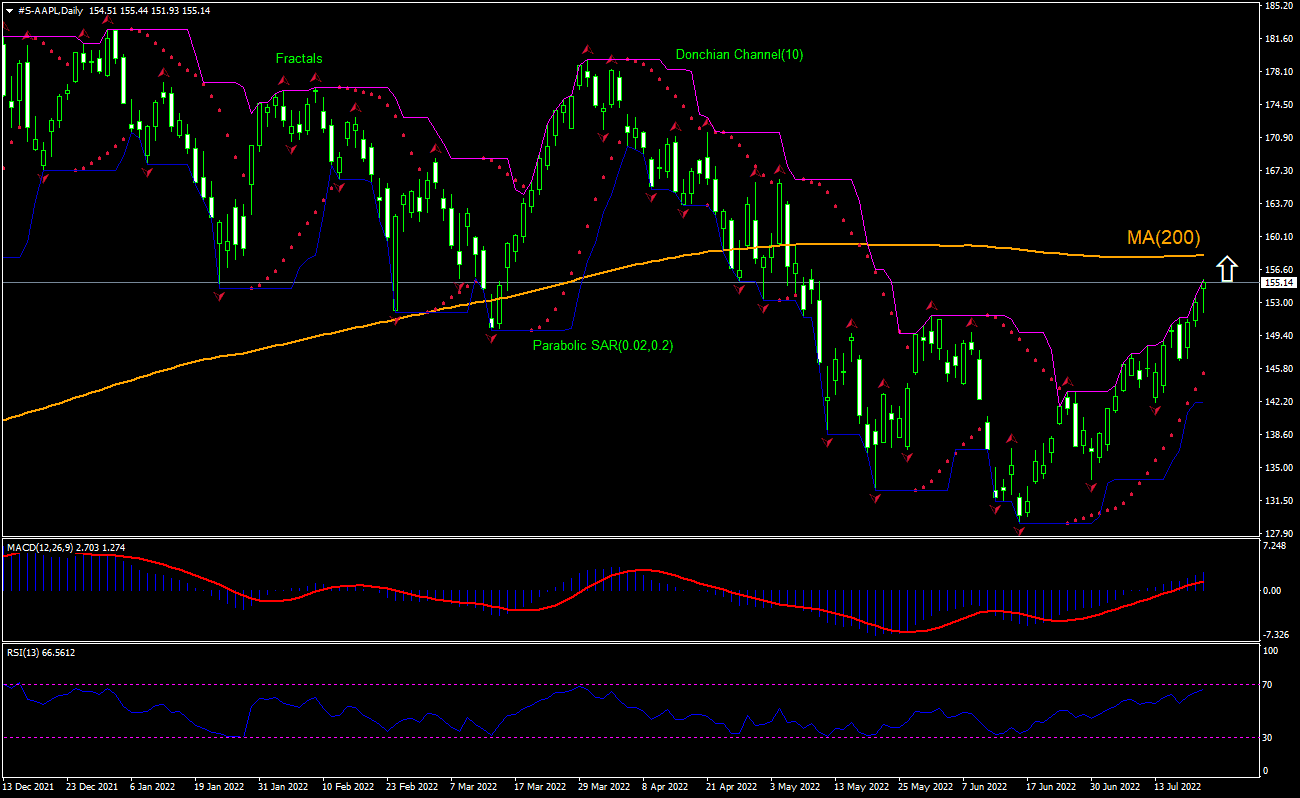The height and width of the screenshot is (798, 1300).
Task: Click the MACD 0.00 axis label
Action: 1272,590
